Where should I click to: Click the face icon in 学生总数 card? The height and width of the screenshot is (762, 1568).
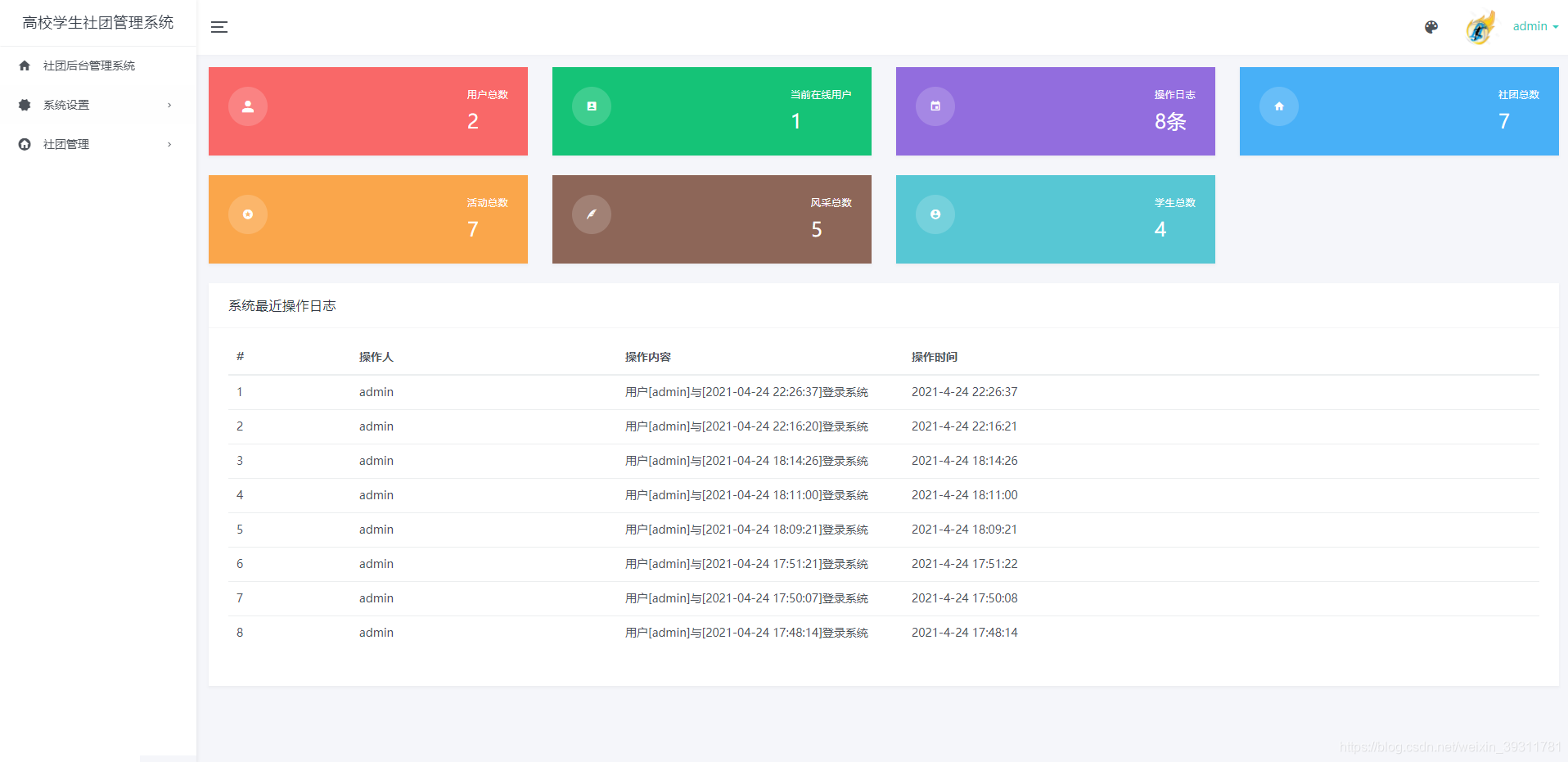click(x=935, y=214)
